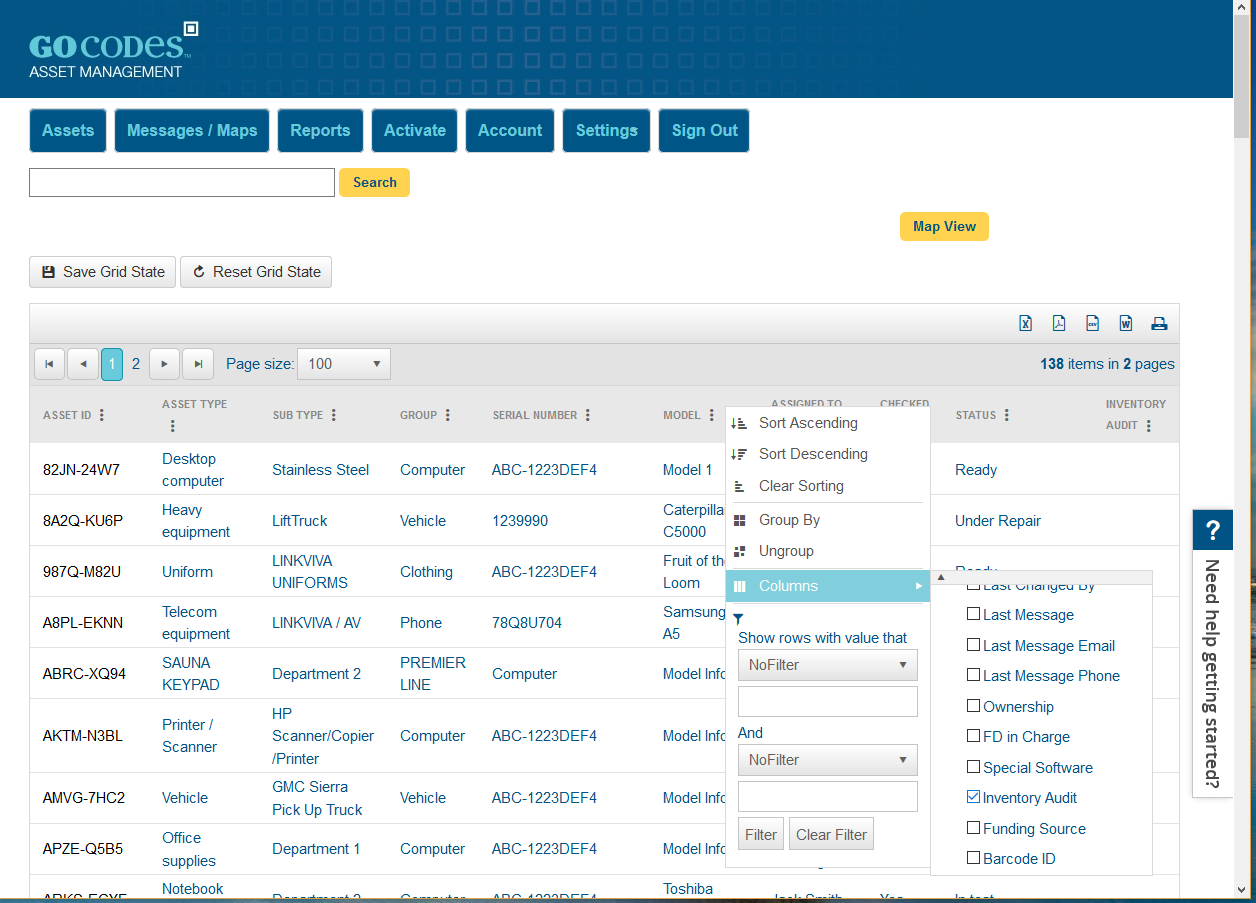Viewport: 1256px width, 903px height.
Task: Open the Serial Number column menu dots
Action: click(588, 415)
